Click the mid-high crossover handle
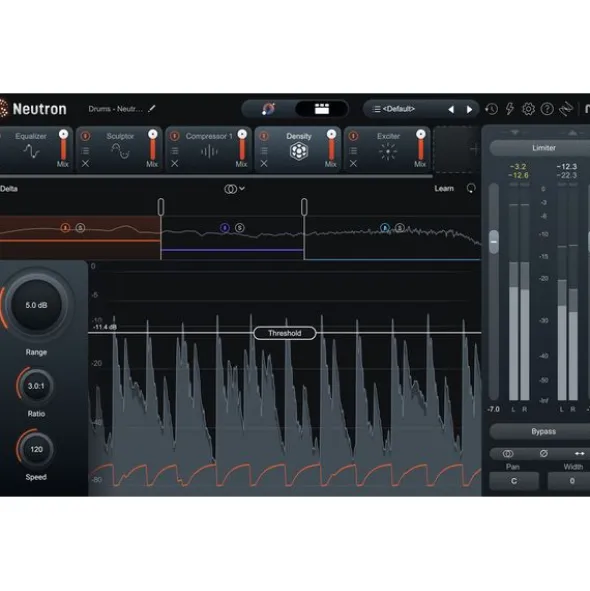 (304, 207)
